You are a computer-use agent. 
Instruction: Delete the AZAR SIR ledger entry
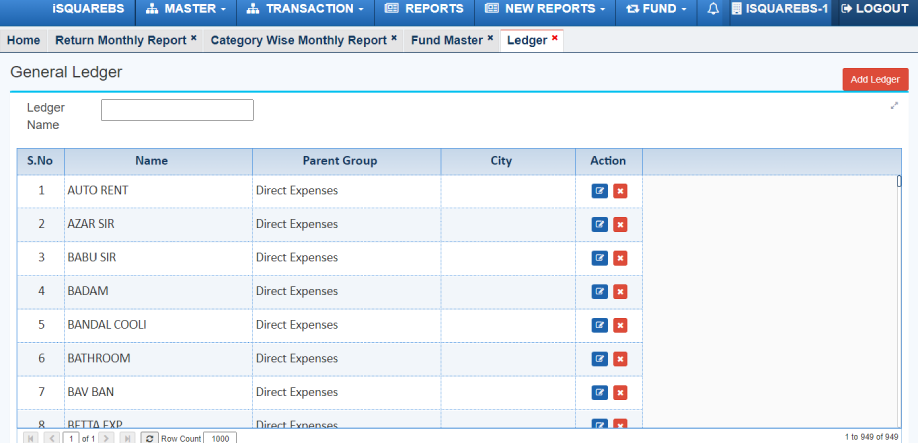[620, 224]
